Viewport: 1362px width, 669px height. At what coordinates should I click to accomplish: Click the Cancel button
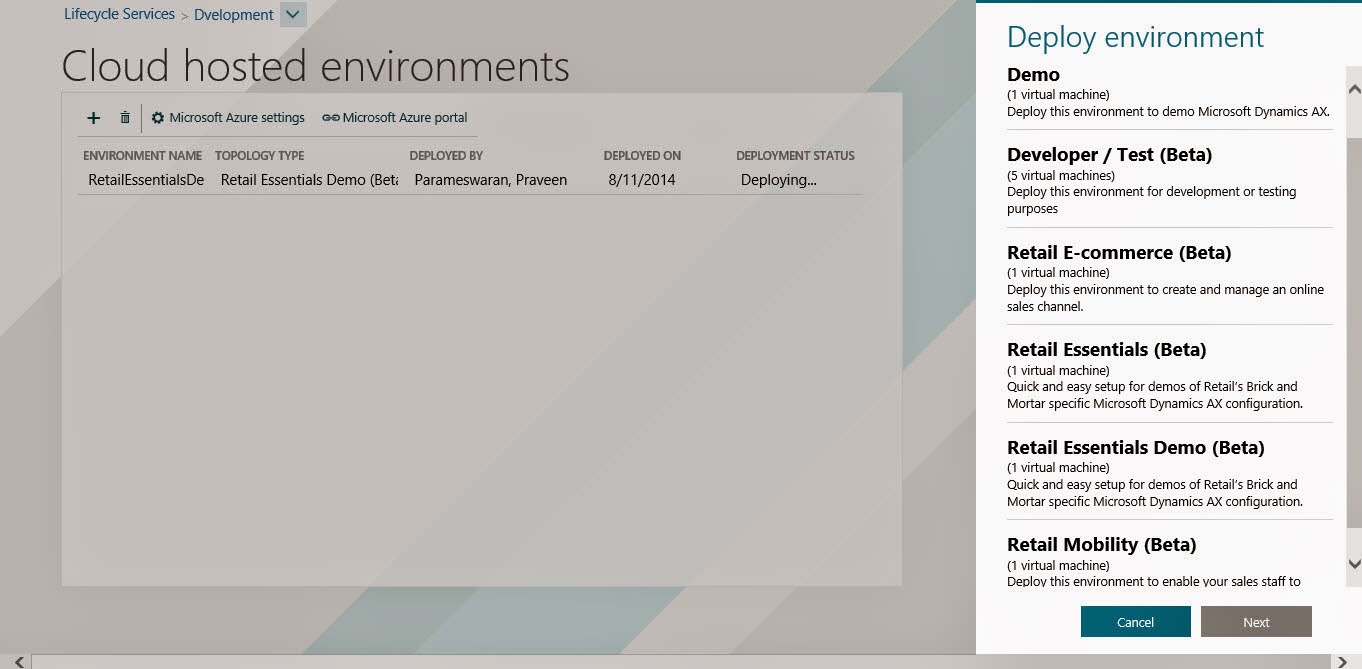pyautogui.click(x=1135, y=622)
